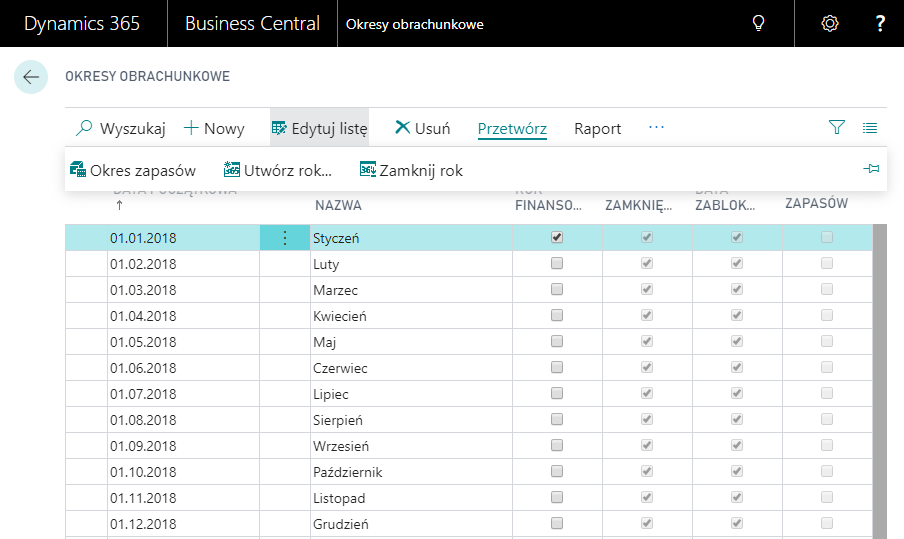
Task: Sort by the NAZWA column header
Action: coord(338,205)
